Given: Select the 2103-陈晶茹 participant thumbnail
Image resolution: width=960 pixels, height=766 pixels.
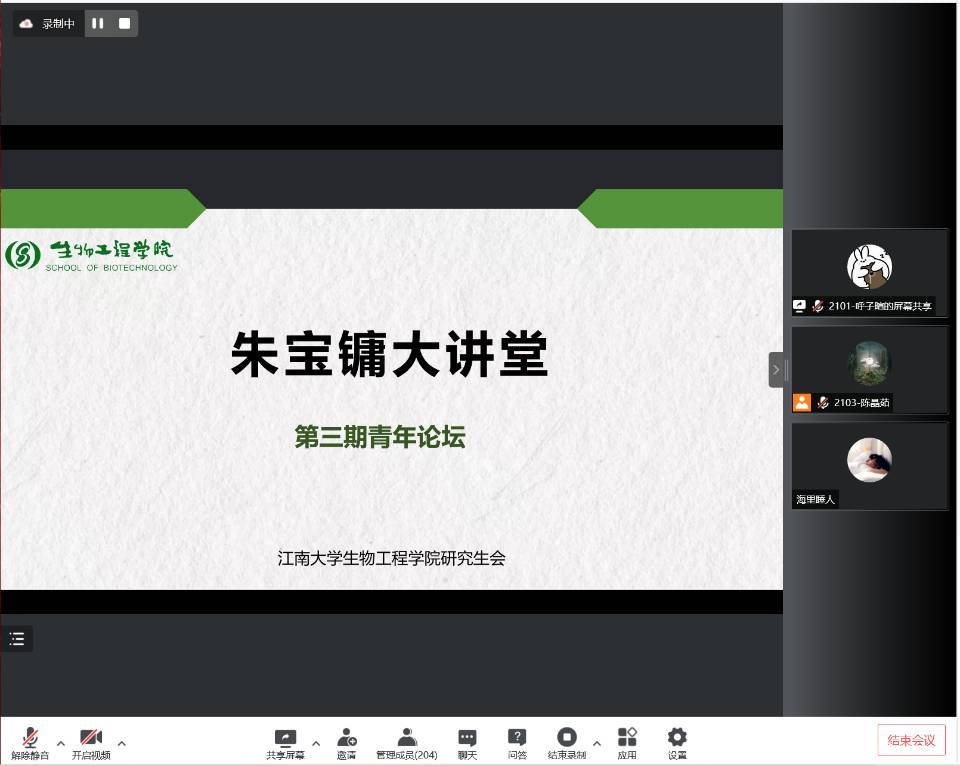Looking at the screenshot, I should (869, 369).
